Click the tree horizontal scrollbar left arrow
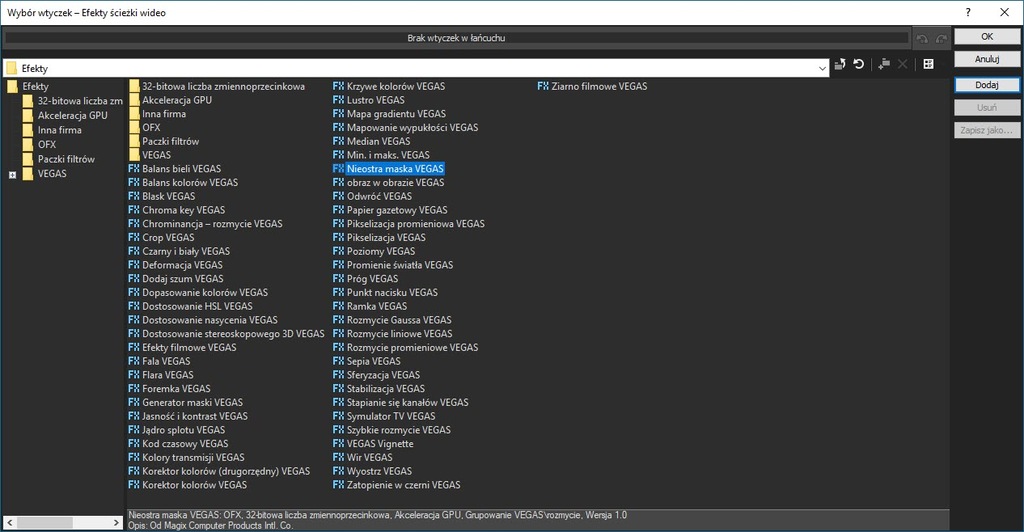 click(10, 523)
